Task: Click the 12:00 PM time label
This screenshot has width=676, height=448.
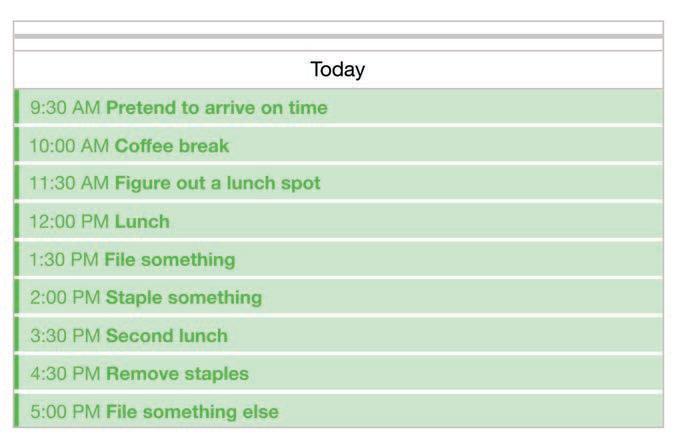Action: pyautogui.click(x=69, y=222)
